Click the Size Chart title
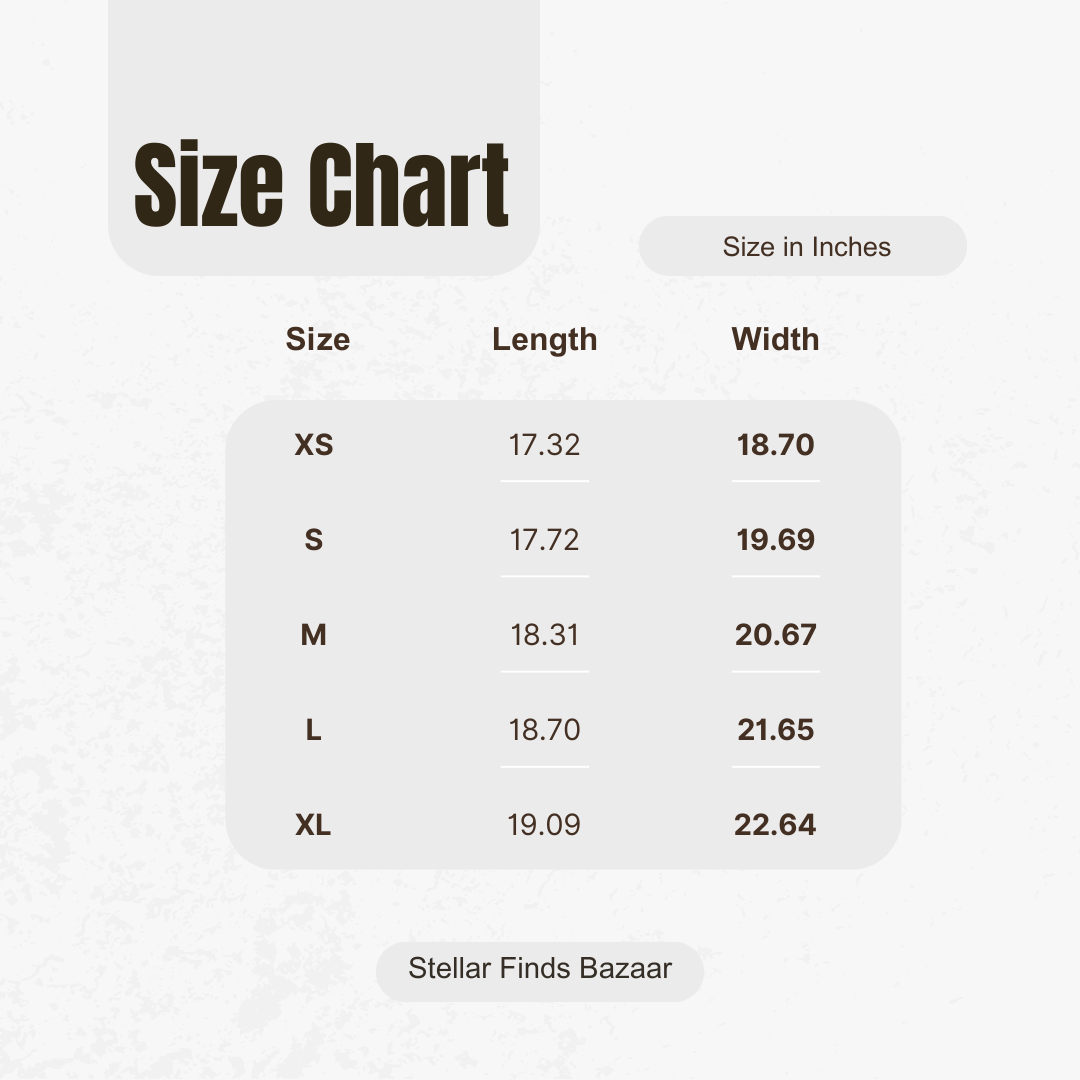Viewport: 1080px width, 1080px height. click(x=322, y=187)
